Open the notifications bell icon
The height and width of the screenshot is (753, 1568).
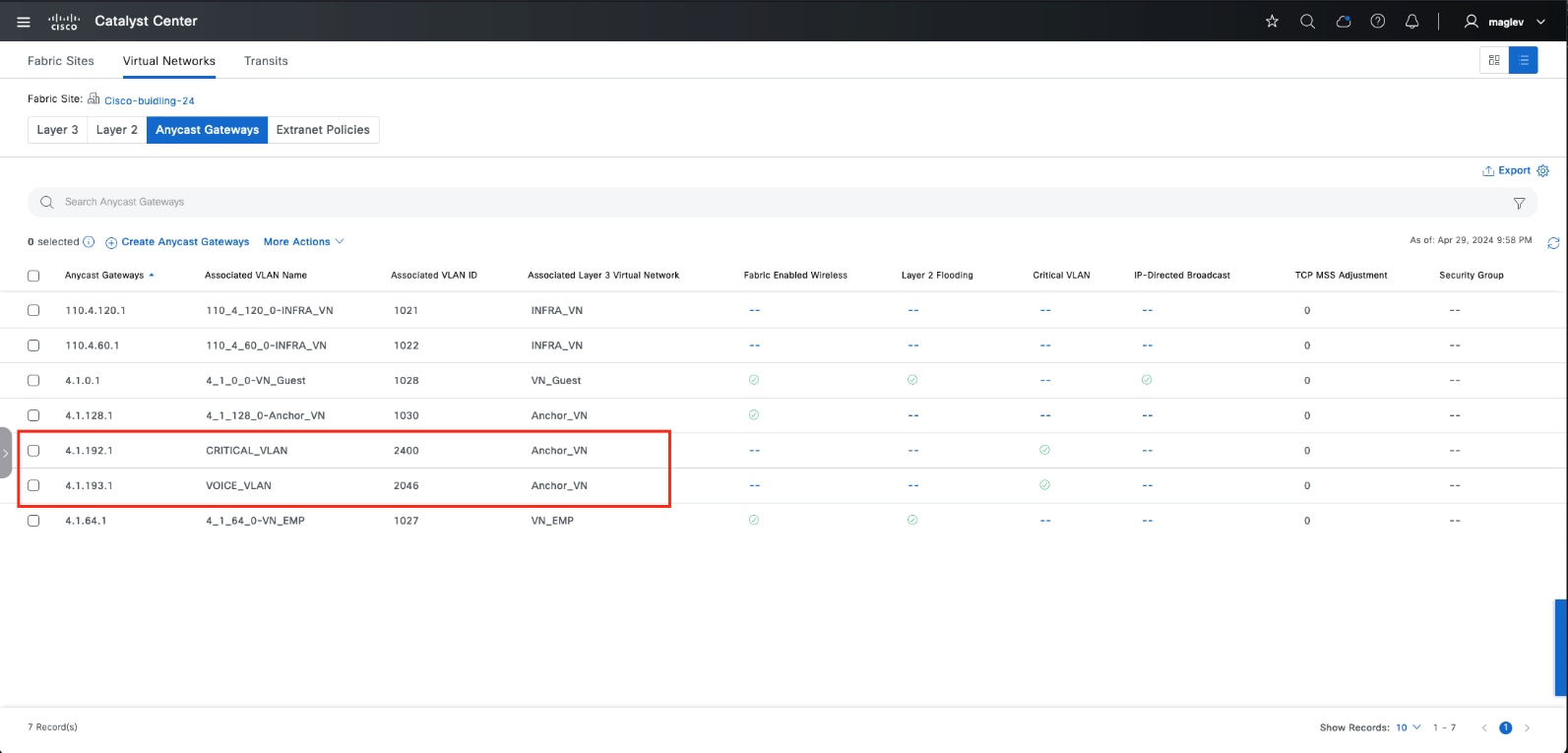click(x=1411, y=22)
